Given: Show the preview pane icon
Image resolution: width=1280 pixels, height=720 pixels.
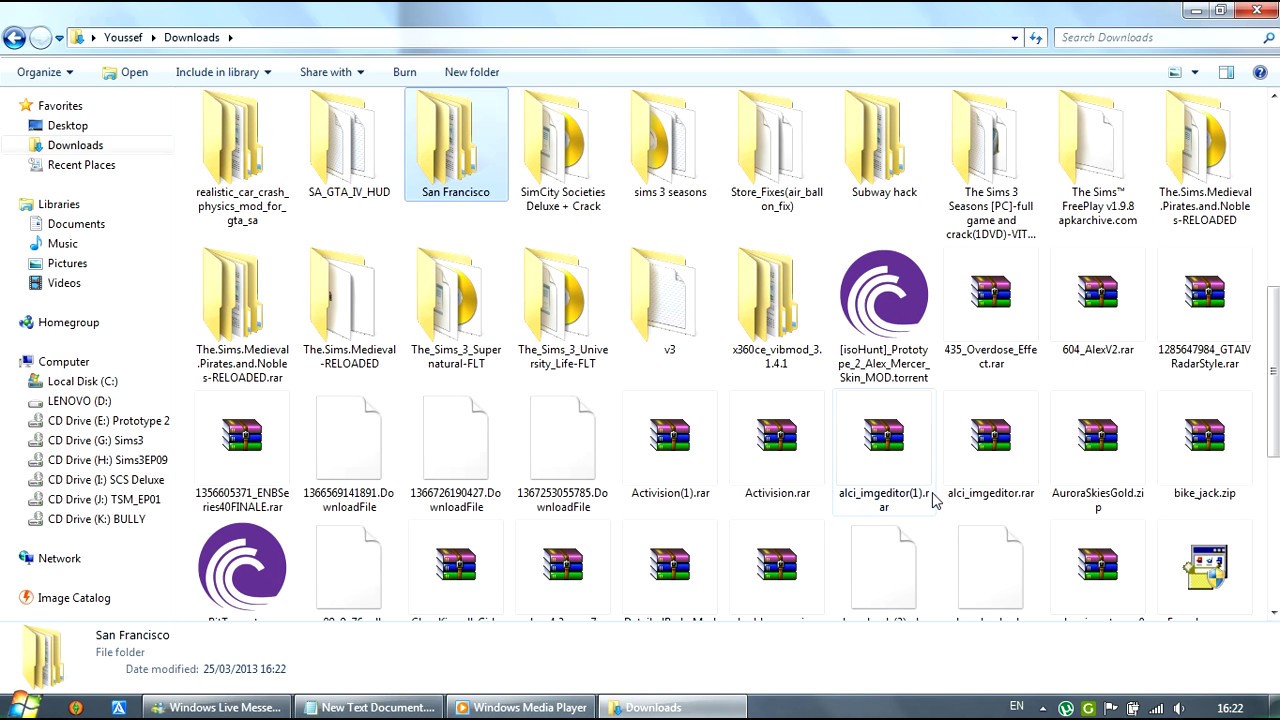Looking at the screenshot, I should point(1226,72).
